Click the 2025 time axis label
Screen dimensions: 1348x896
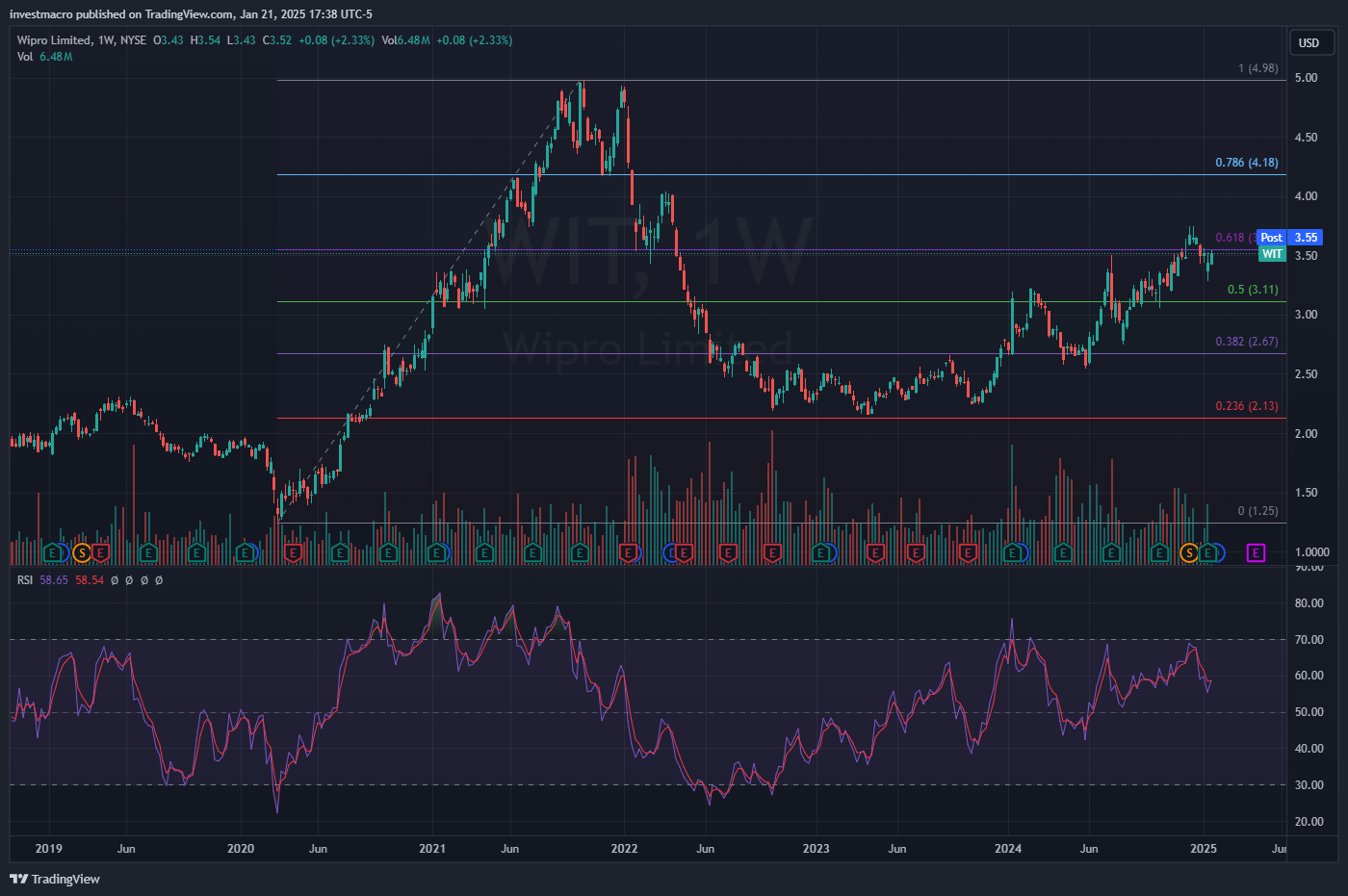coord(1204,849)
